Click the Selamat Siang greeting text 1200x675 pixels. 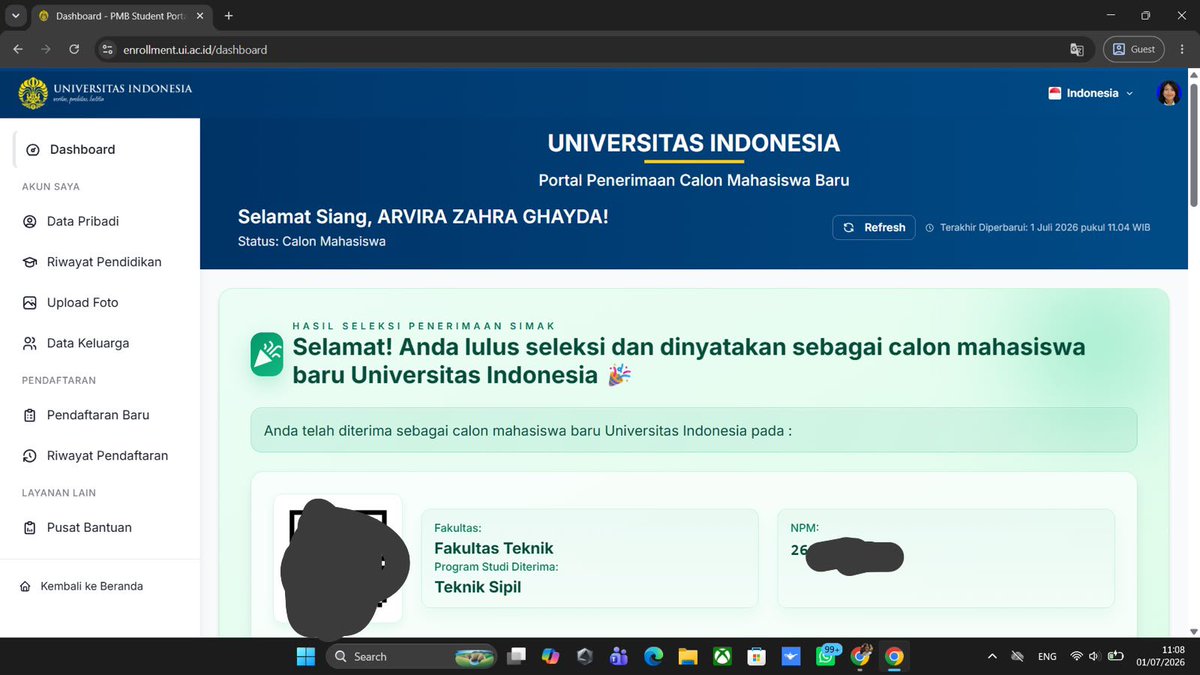click(423, 216)
